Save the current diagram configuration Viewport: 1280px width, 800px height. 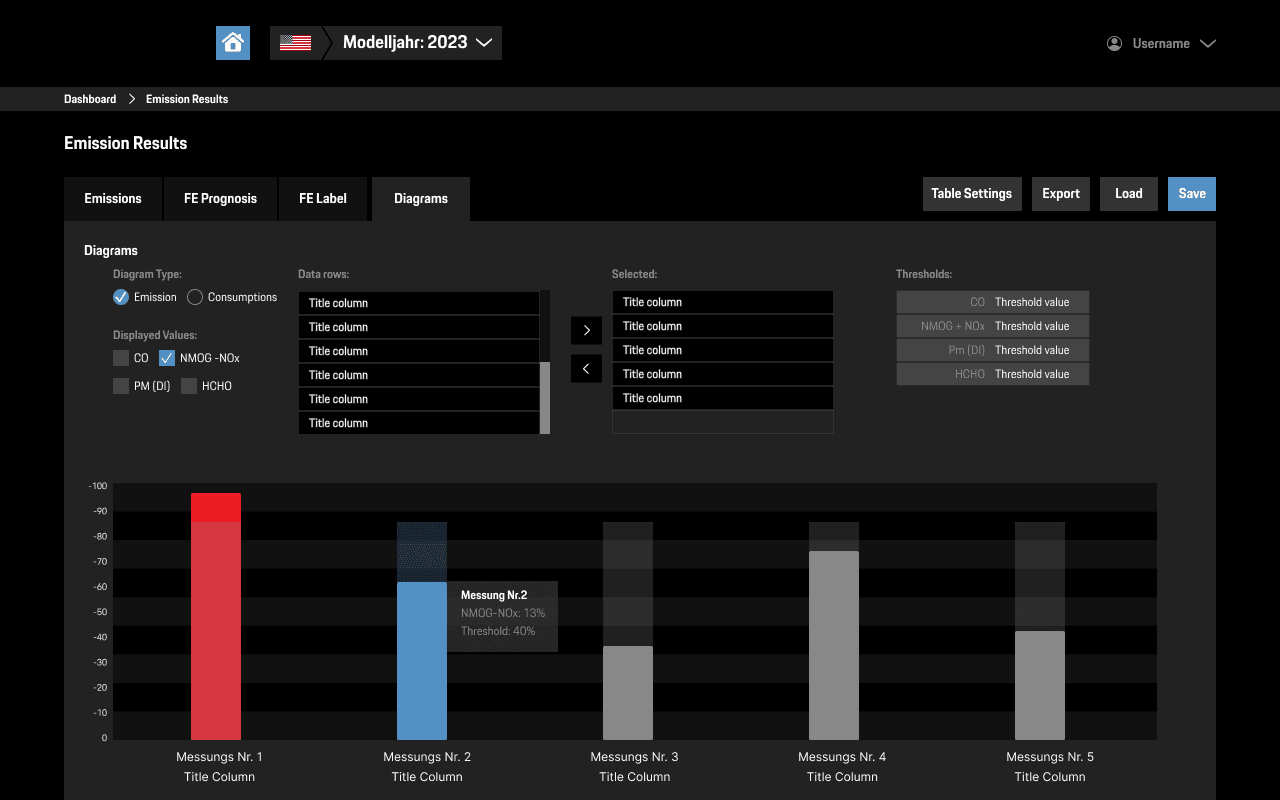click(1191, 193)
